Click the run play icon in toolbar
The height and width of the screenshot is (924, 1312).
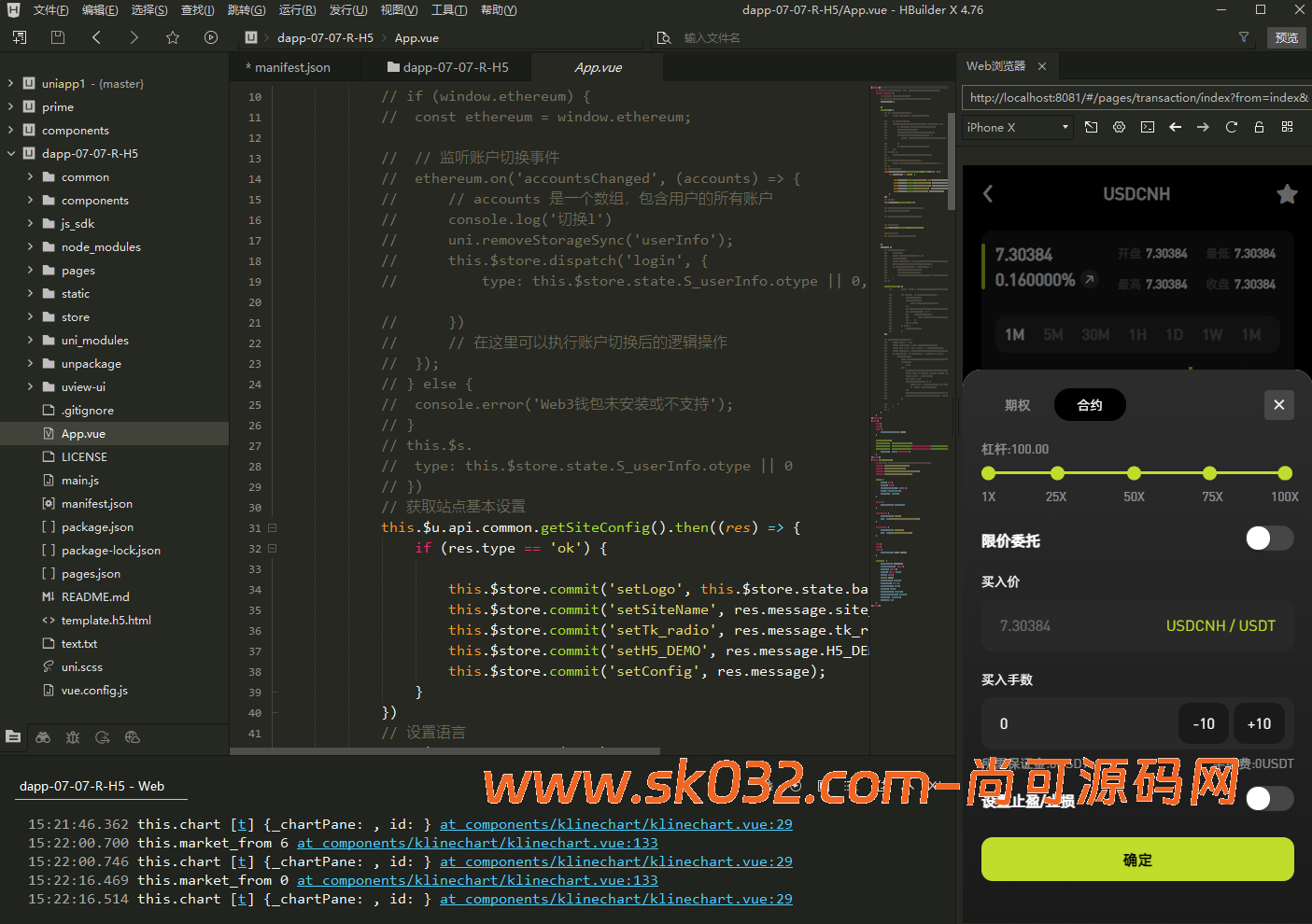pyautogui.click(x=211, y=37)
